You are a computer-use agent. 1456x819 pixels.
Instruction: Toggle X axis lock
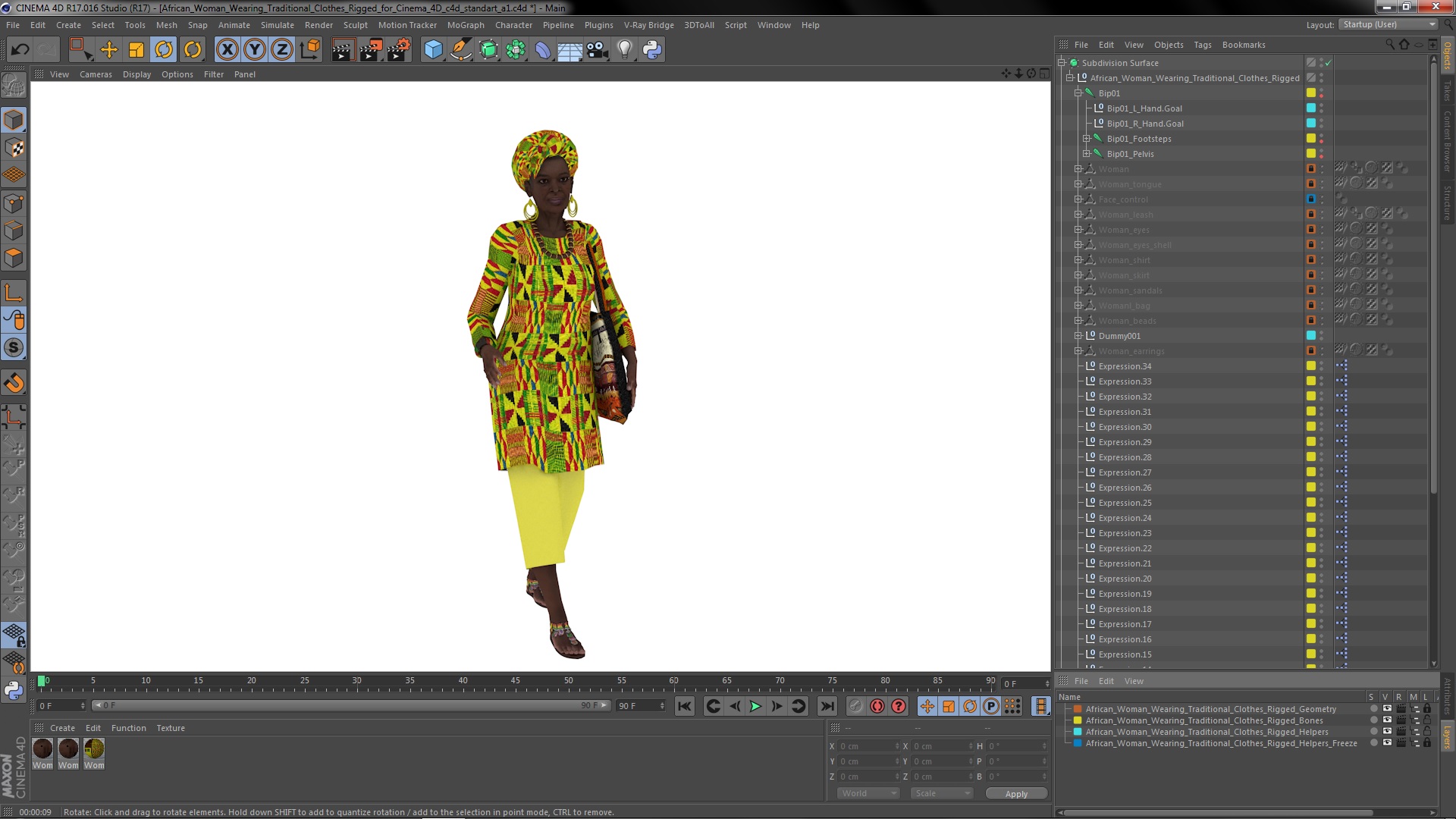[x=227, y=50]
